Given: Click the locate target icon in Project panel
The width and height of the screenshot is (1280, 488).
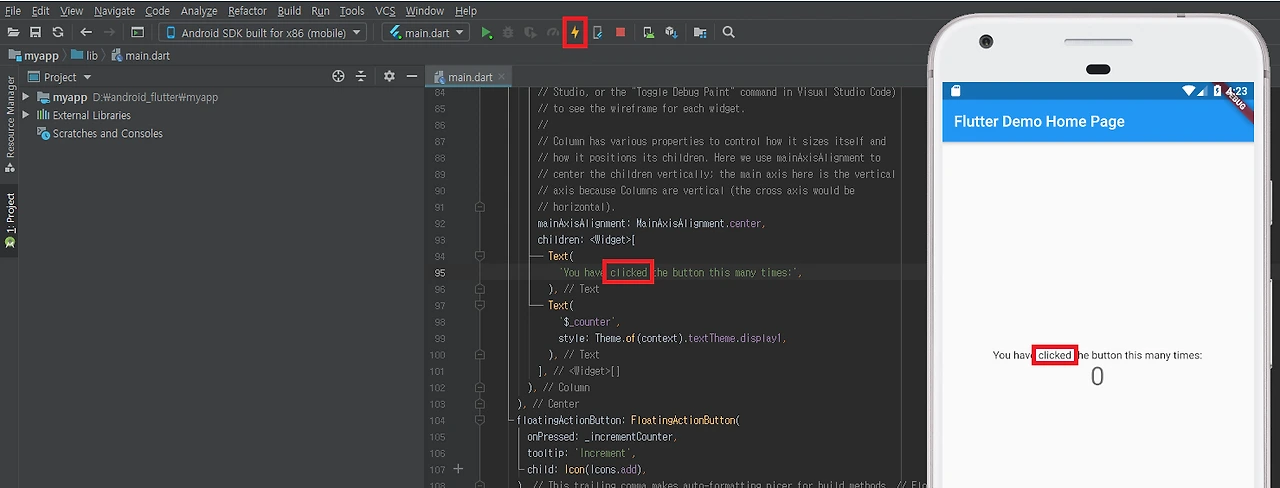Looking at the screenshot, I should pyautogui.click(x=338, y=77).
